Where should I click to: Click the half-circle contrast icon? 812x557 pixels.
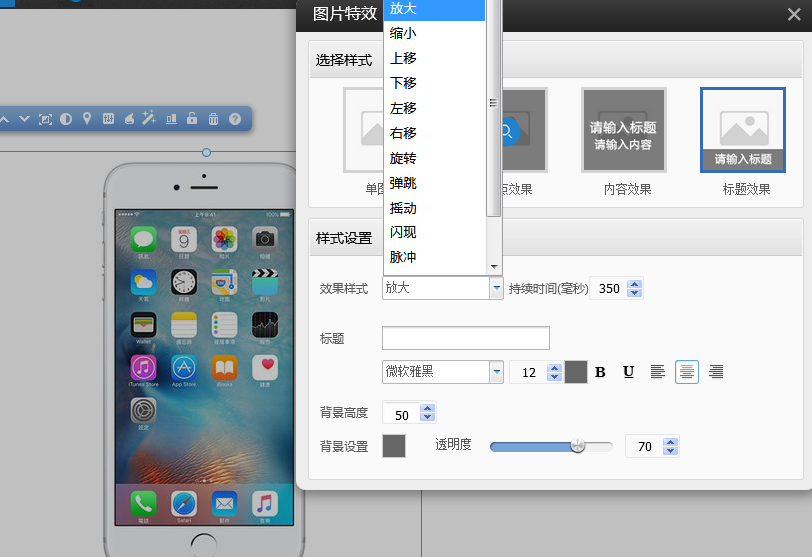66,119
